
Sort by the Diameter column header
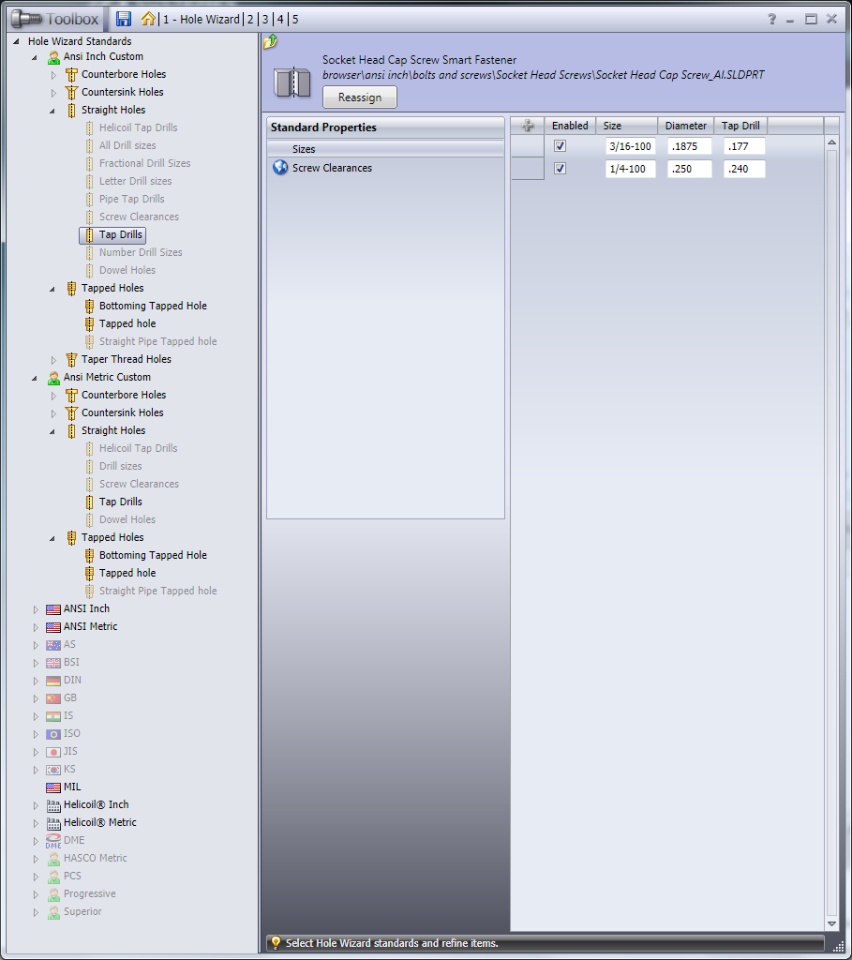[x=686, y=126]
